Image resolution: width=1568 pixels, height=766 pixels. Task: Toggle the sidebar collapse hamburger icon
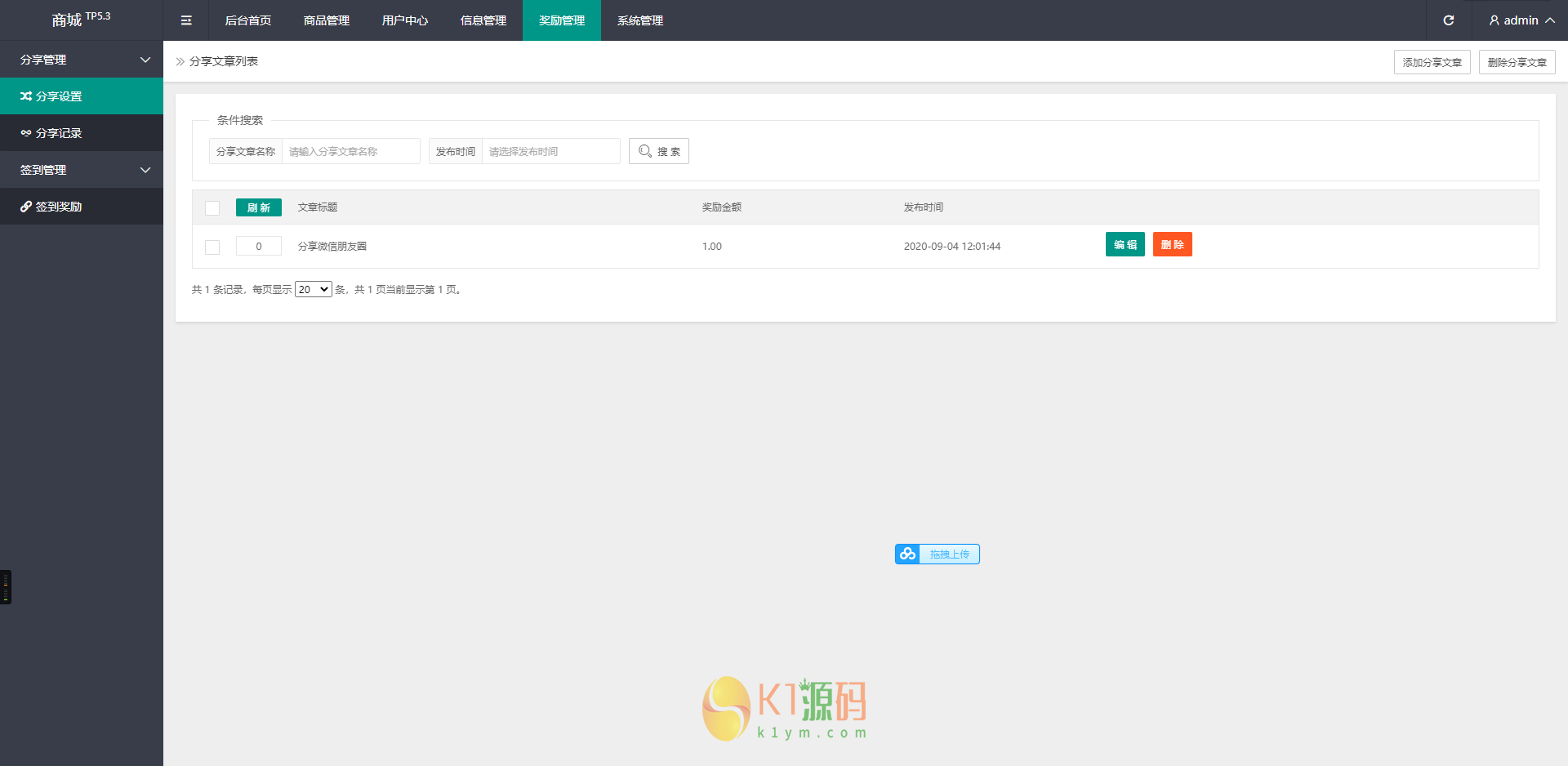click(x=186, y=20)
